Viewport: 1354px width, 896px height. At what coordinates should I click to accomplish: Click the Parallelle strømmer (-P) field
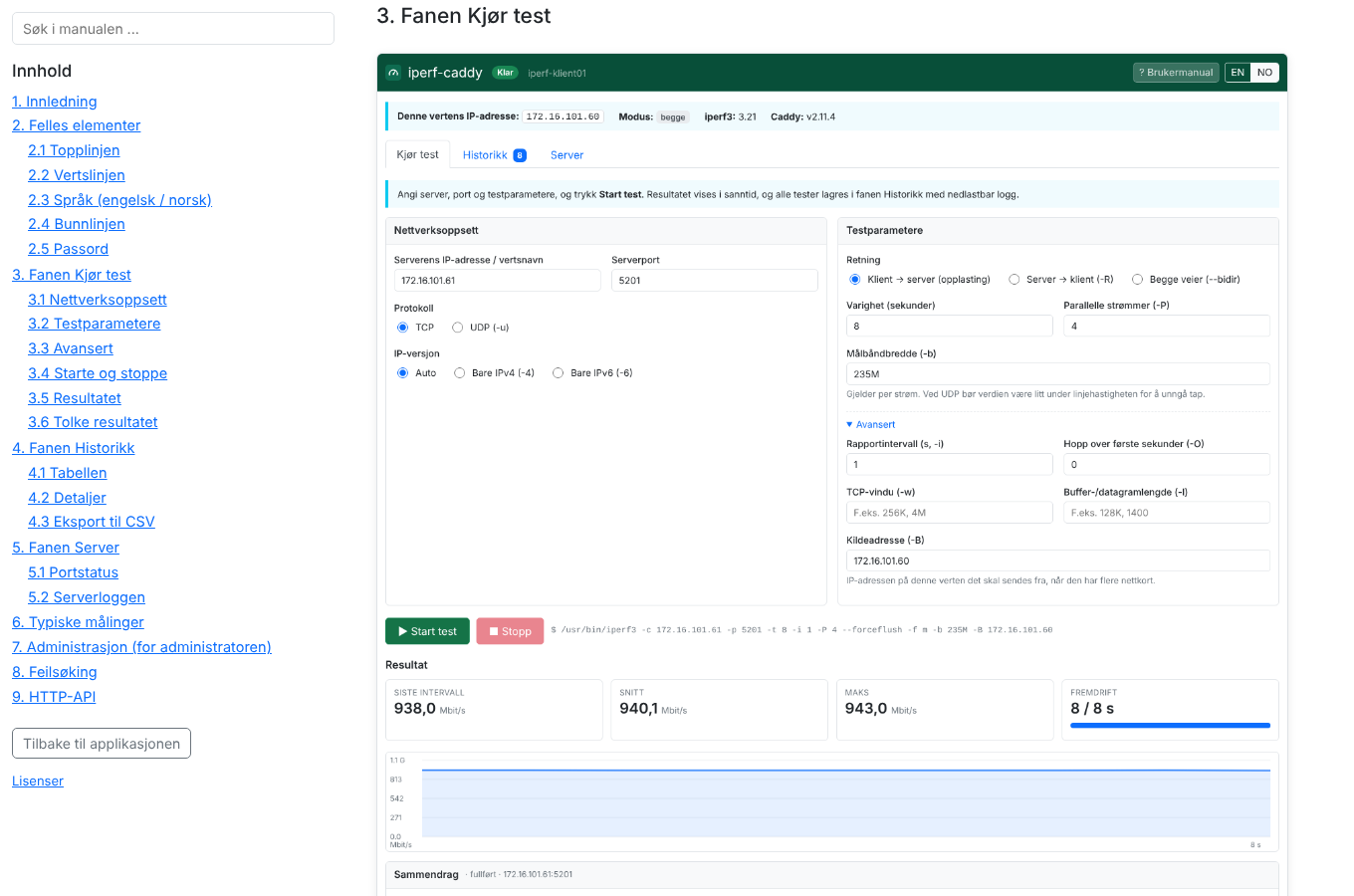(x=1167, y=327)
